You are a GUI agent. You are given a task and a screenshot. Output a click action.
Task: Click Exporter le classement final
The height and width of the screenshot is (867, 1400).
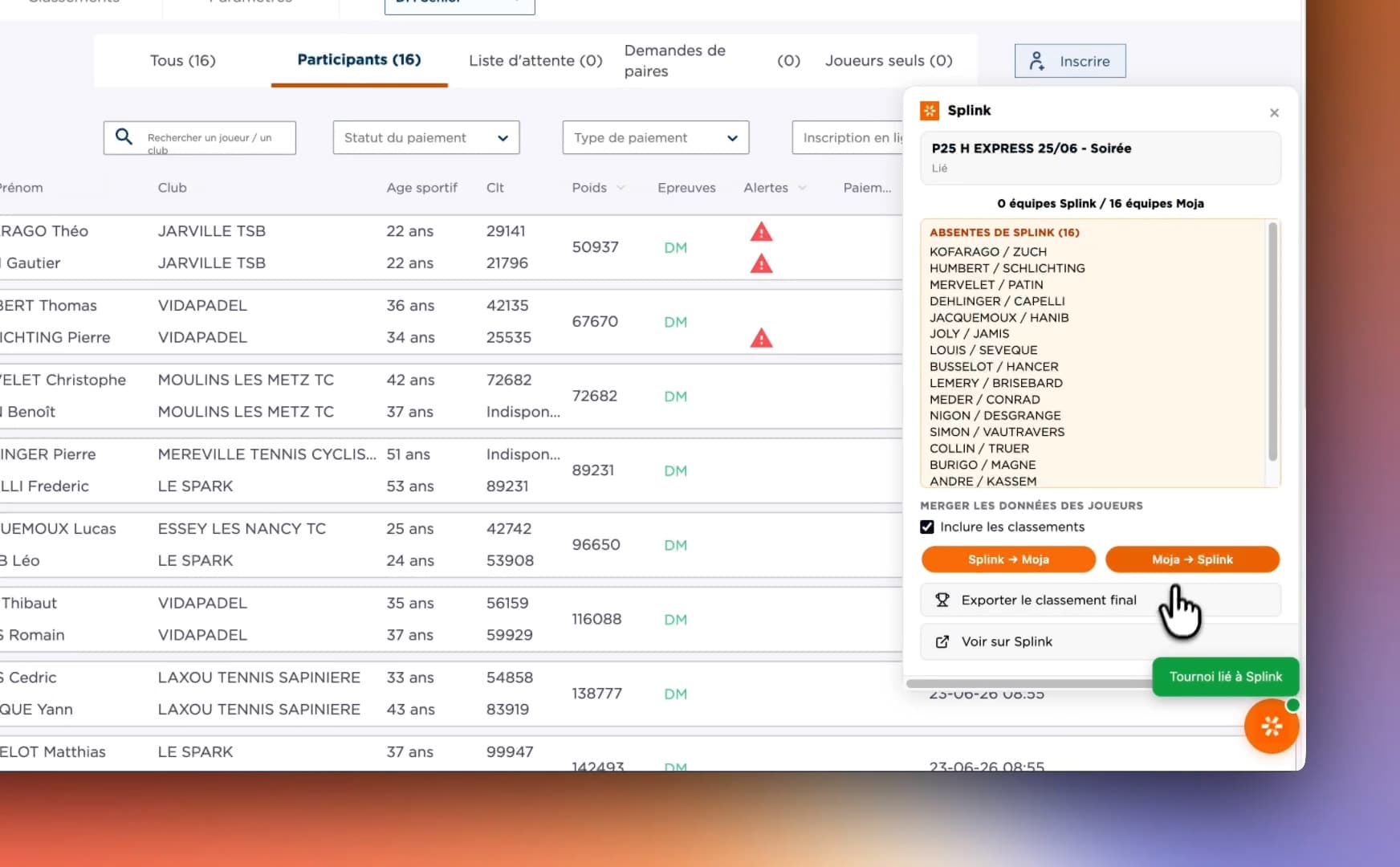coord(1100,600)
